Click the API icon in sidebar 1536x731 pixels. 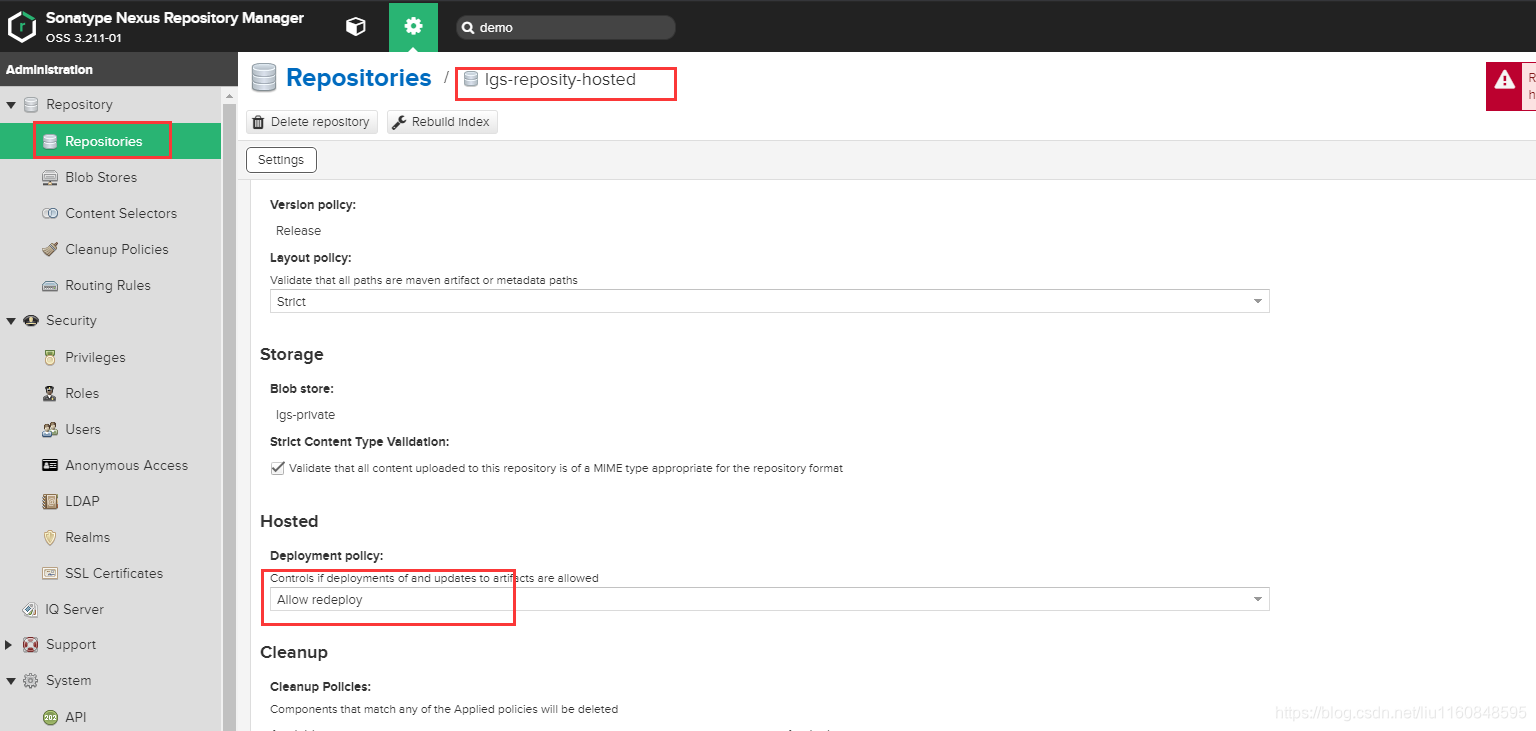(x=50, y=717)
